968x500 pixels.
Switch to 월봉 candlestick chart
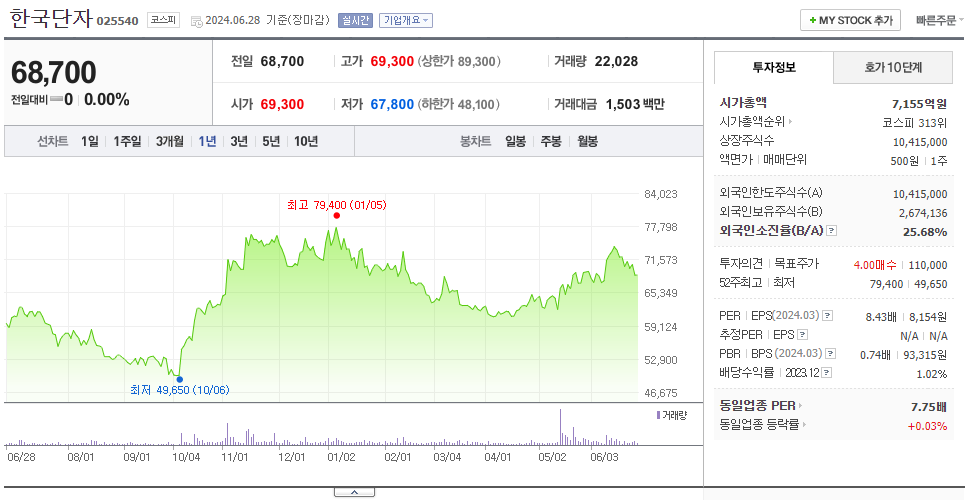(x=588, y=141)
